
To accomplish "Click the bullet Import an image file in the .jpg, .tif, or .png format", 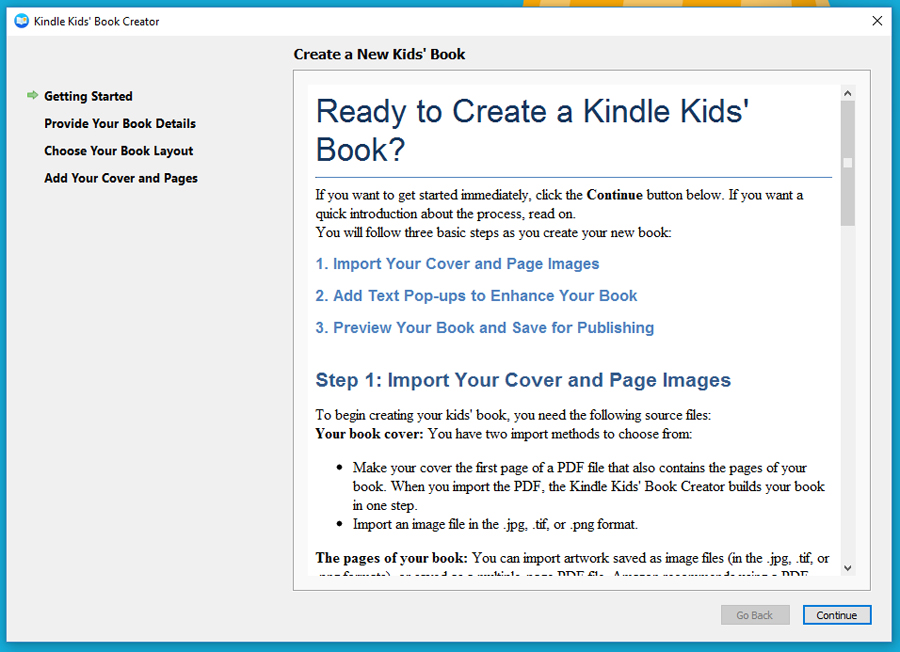I will (x=495, y=525).
